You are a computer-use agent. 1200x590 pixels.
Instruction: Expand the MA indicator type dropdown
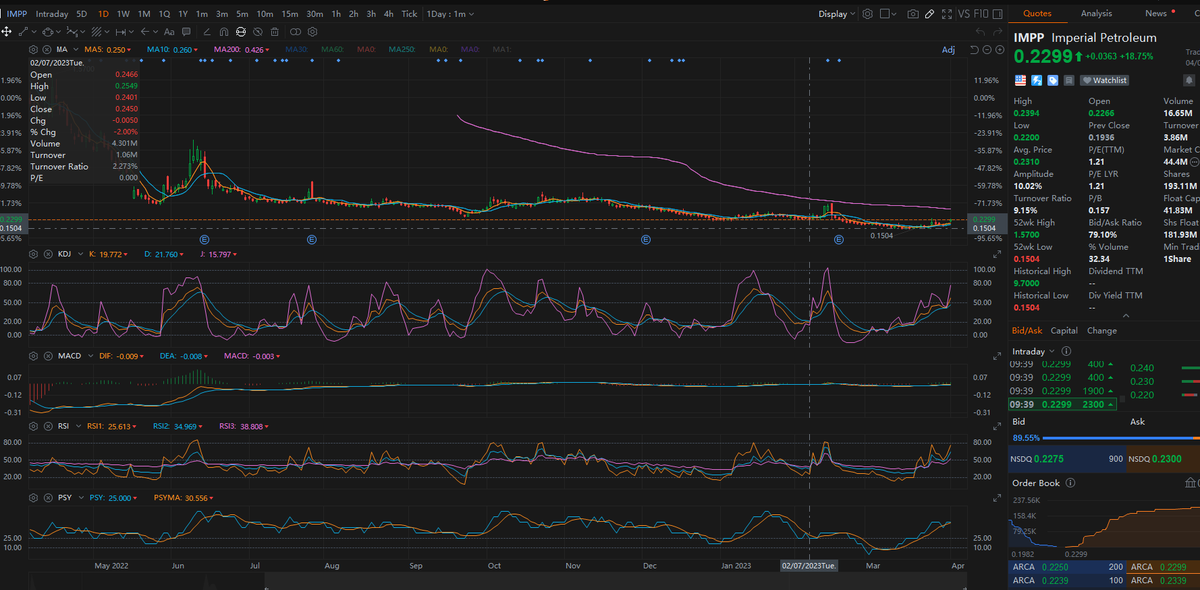tap(76, 49)
